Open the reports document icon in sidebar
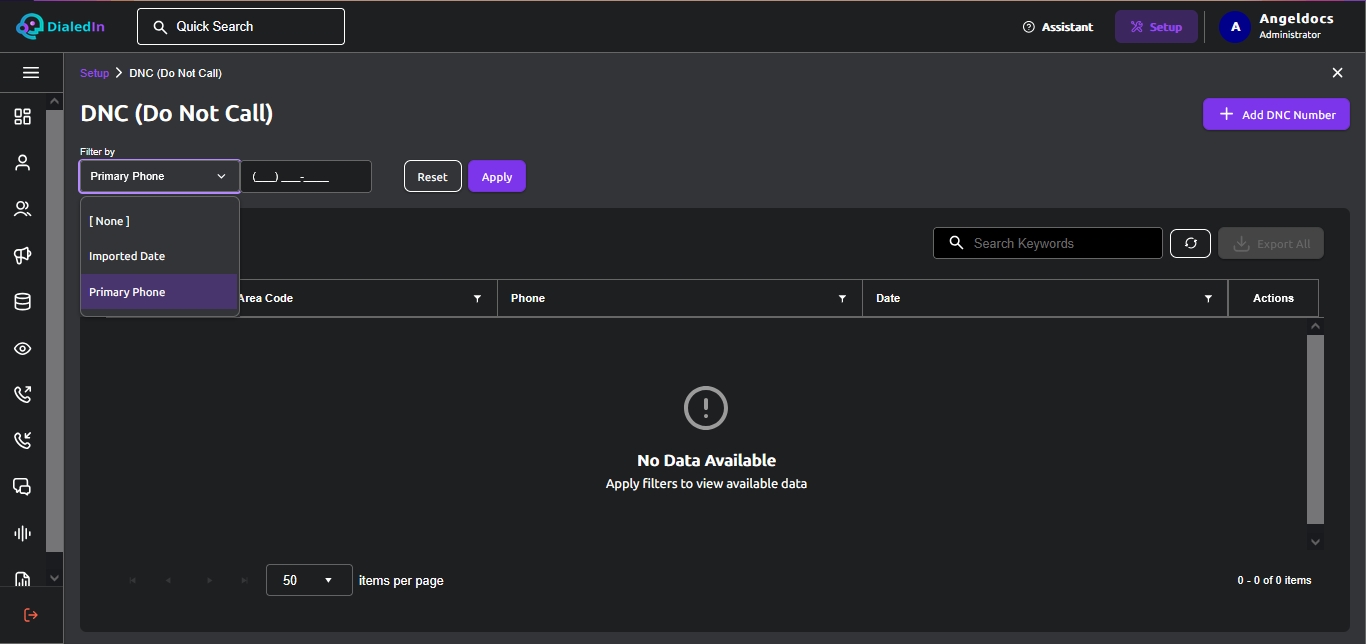The width and height of the screenshot is (1366, 644). pos(22,578)
